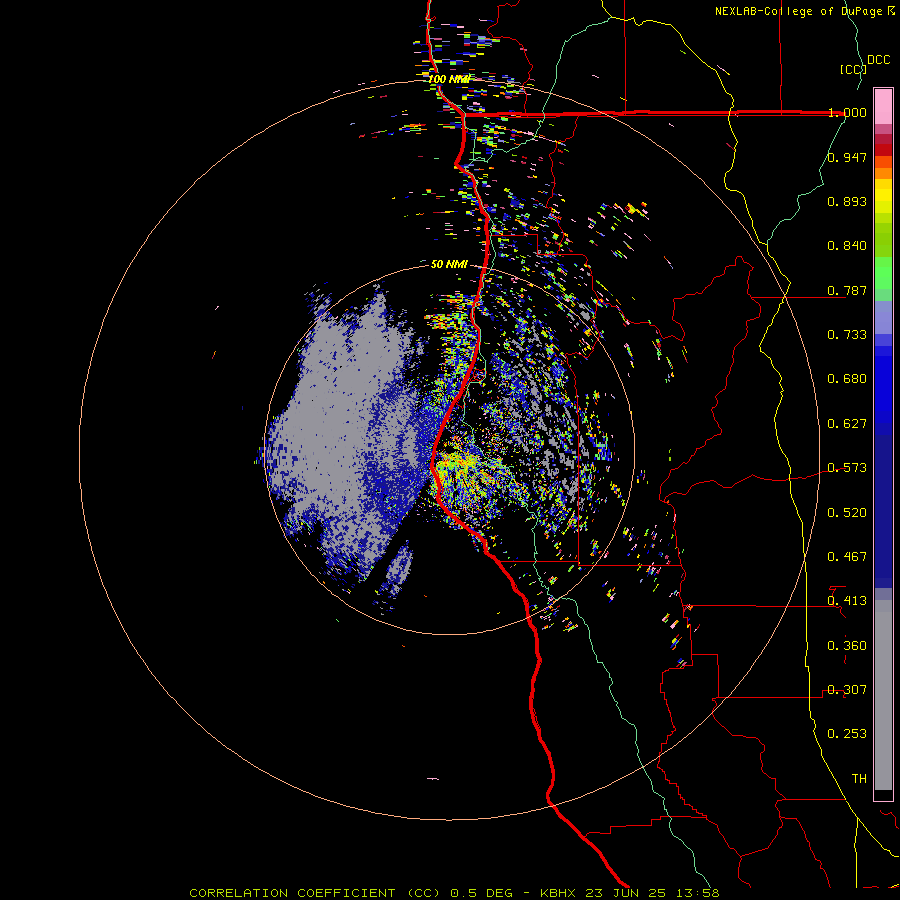Select the 0.360 legend value

847,646
